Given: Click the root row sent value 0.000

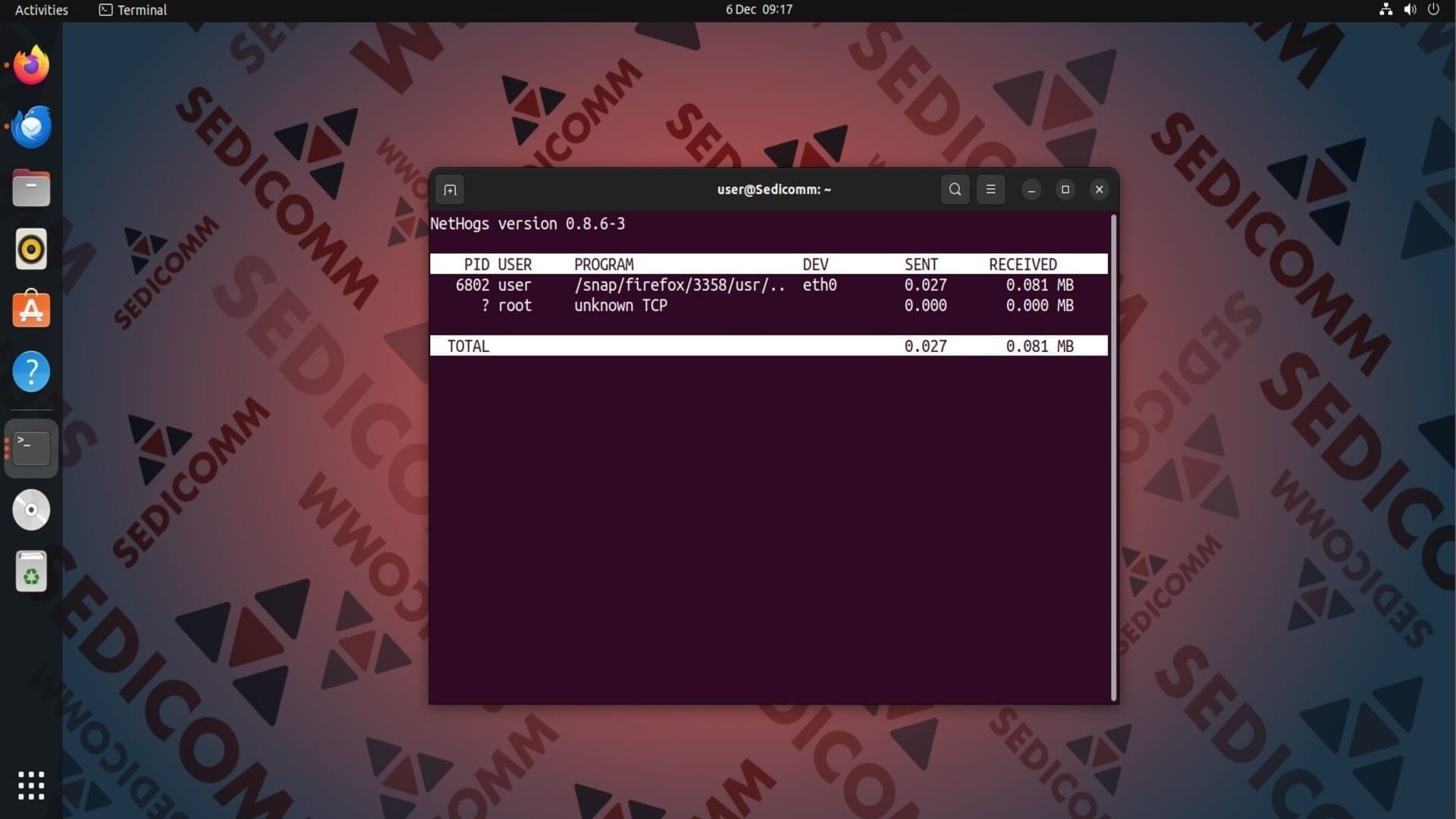Looking at the screenshot, I should tap(925, 306).
